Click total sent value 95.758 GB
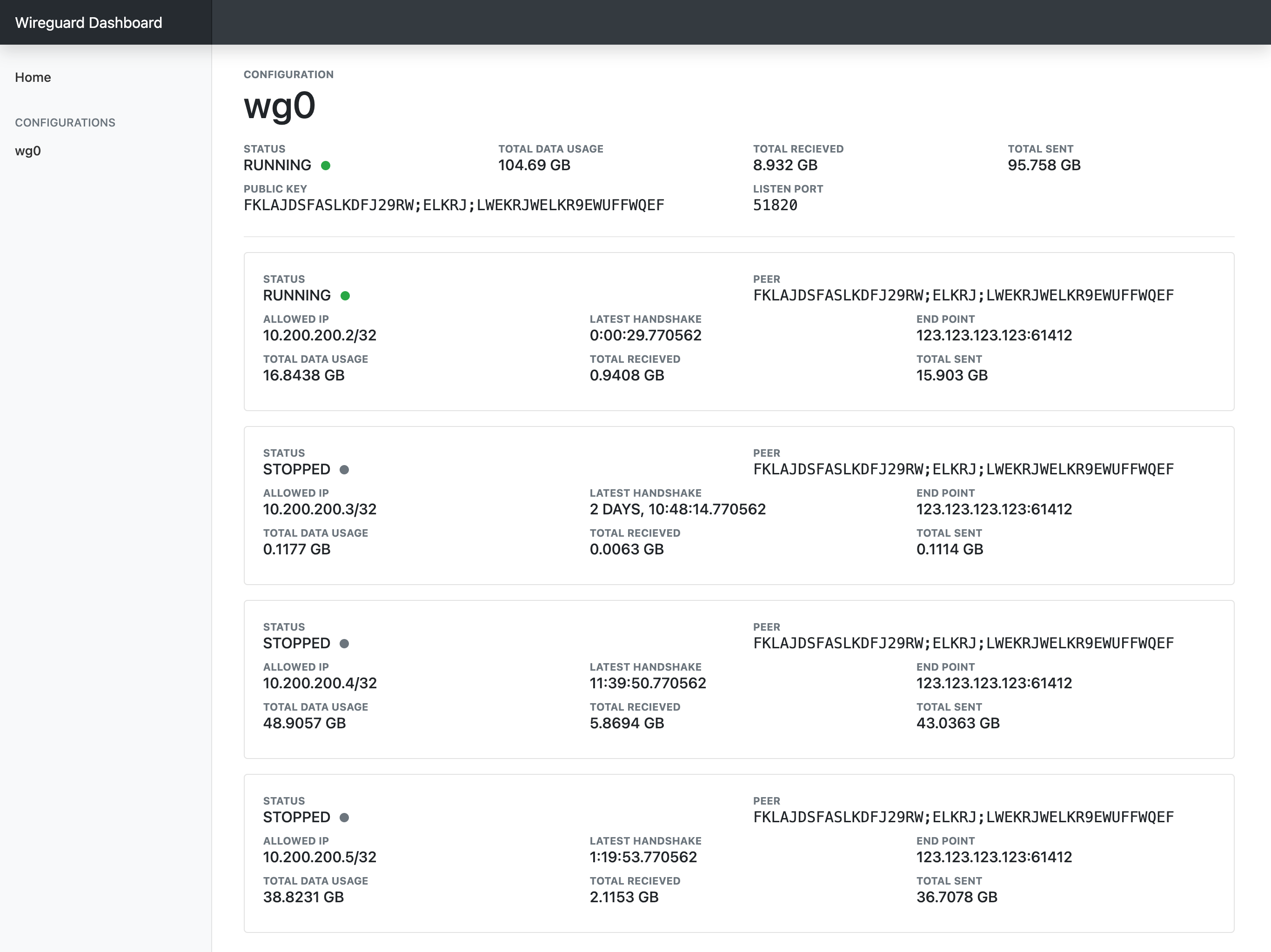The image size is (1271, 952). pos(1044,166)
